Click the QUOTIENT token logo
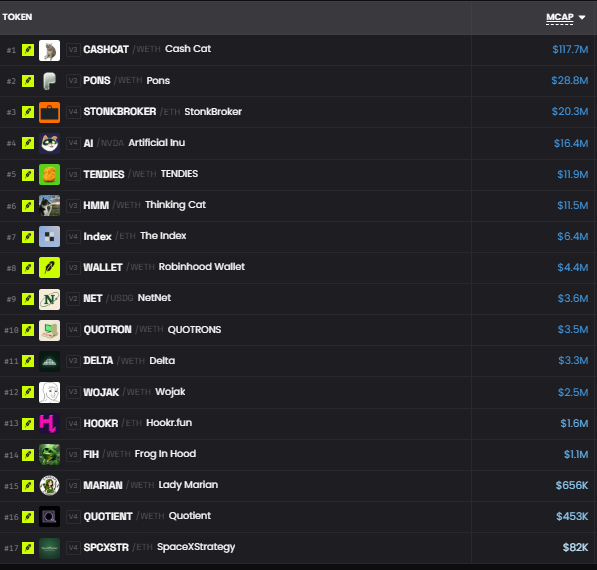This screenshot has height=570, width=597. pos(49,517)
